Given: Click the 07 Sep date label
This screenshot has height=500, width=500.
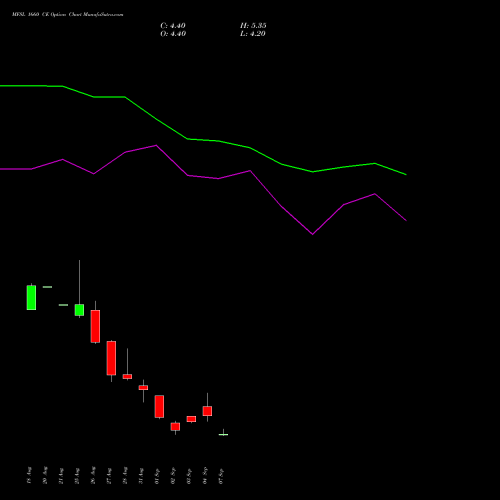Looking at the screenshot, I should 221,475.
